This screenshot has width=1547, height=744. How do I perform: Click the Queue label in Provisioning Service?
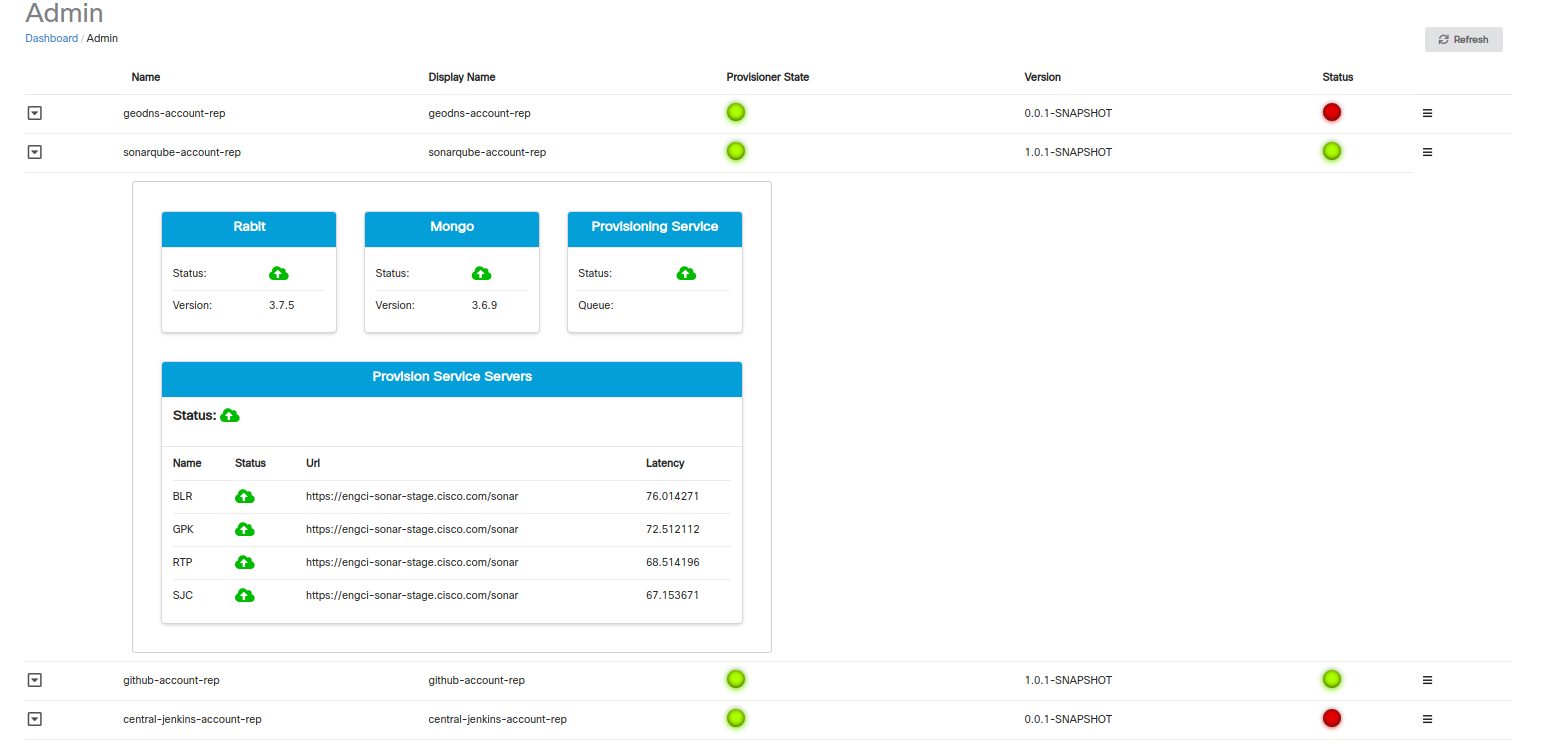click(x=596, y=305)
